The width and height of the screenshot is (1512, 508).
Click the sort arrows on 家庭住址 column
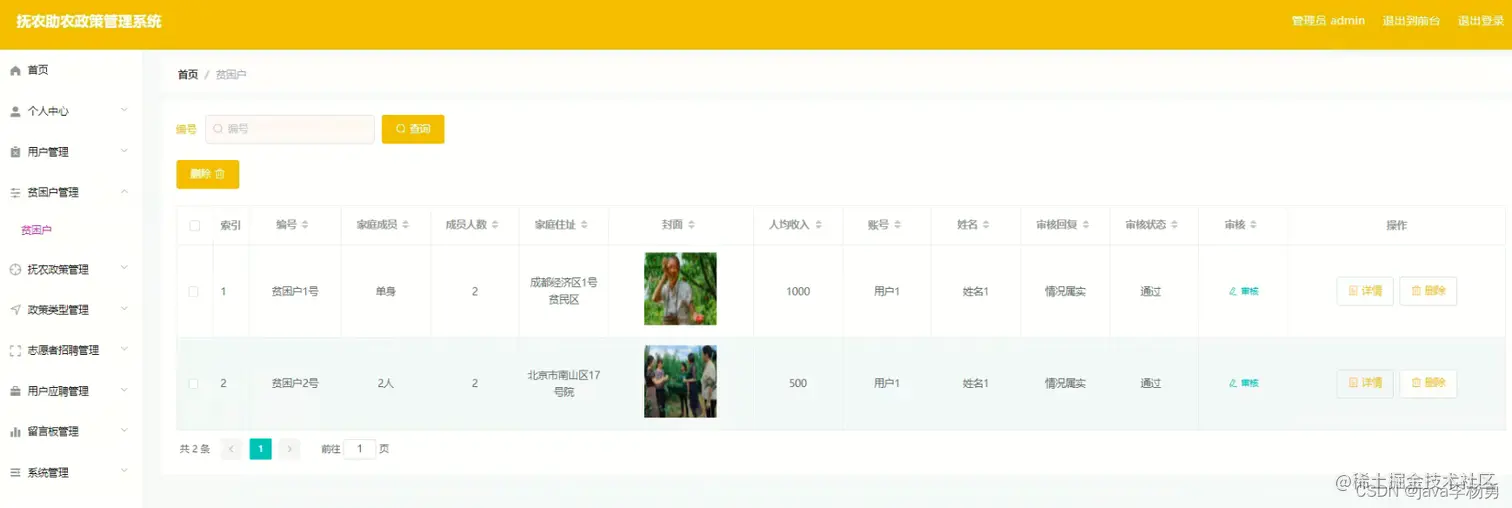[585, 225]
